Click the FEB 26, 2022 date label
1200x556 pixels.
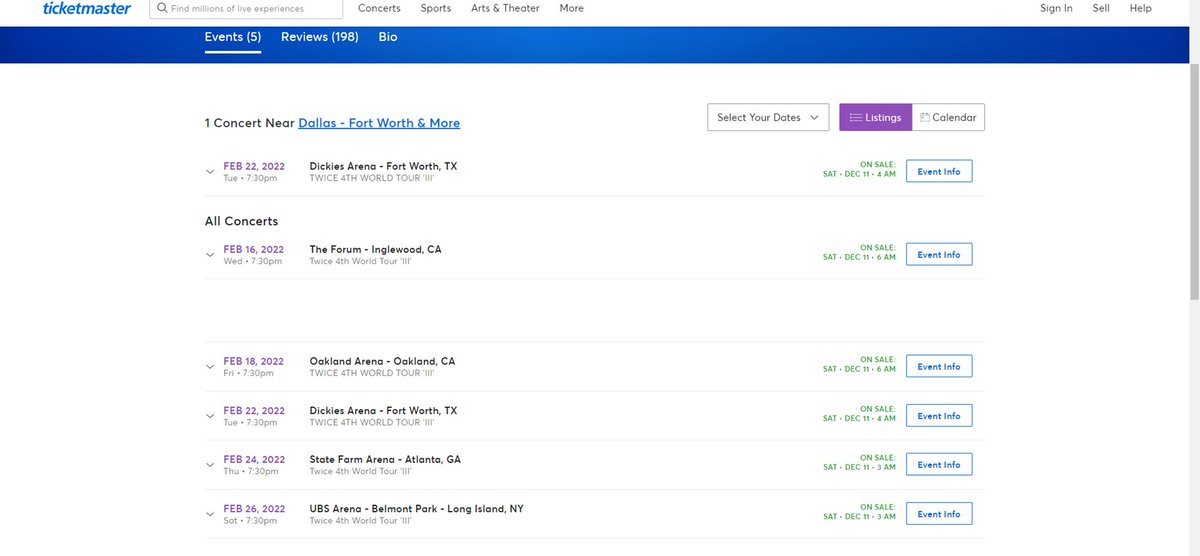pos(253,508)
